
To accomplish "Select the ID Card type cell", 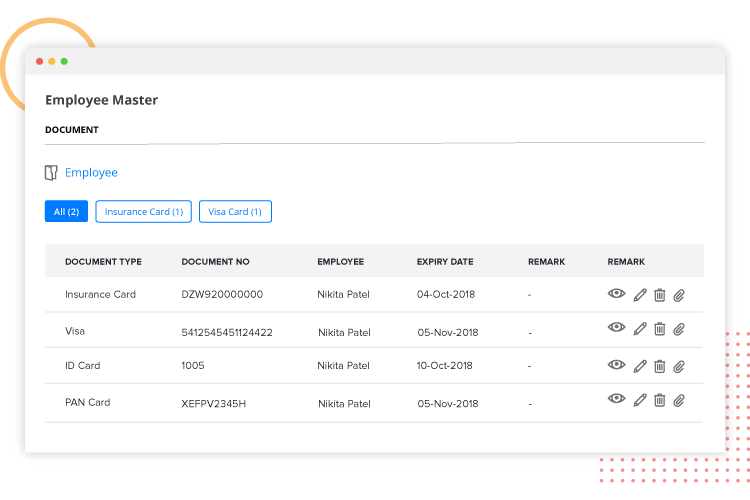I will click(x=83, y=366).
